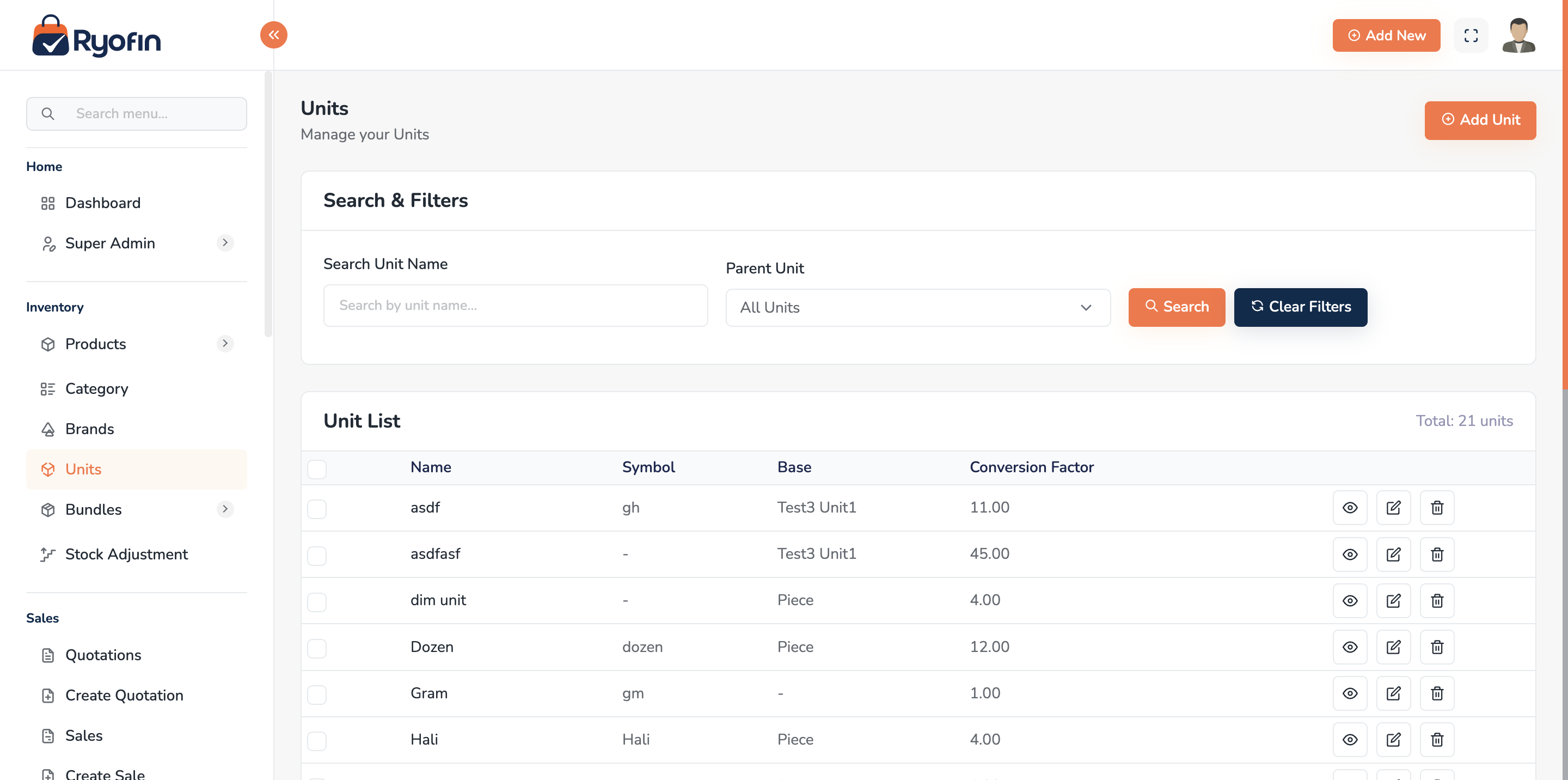This screenshot has height=780, width=1568.
Task: Click the dozen symbol cell
Action: click(x=642, y=647)
